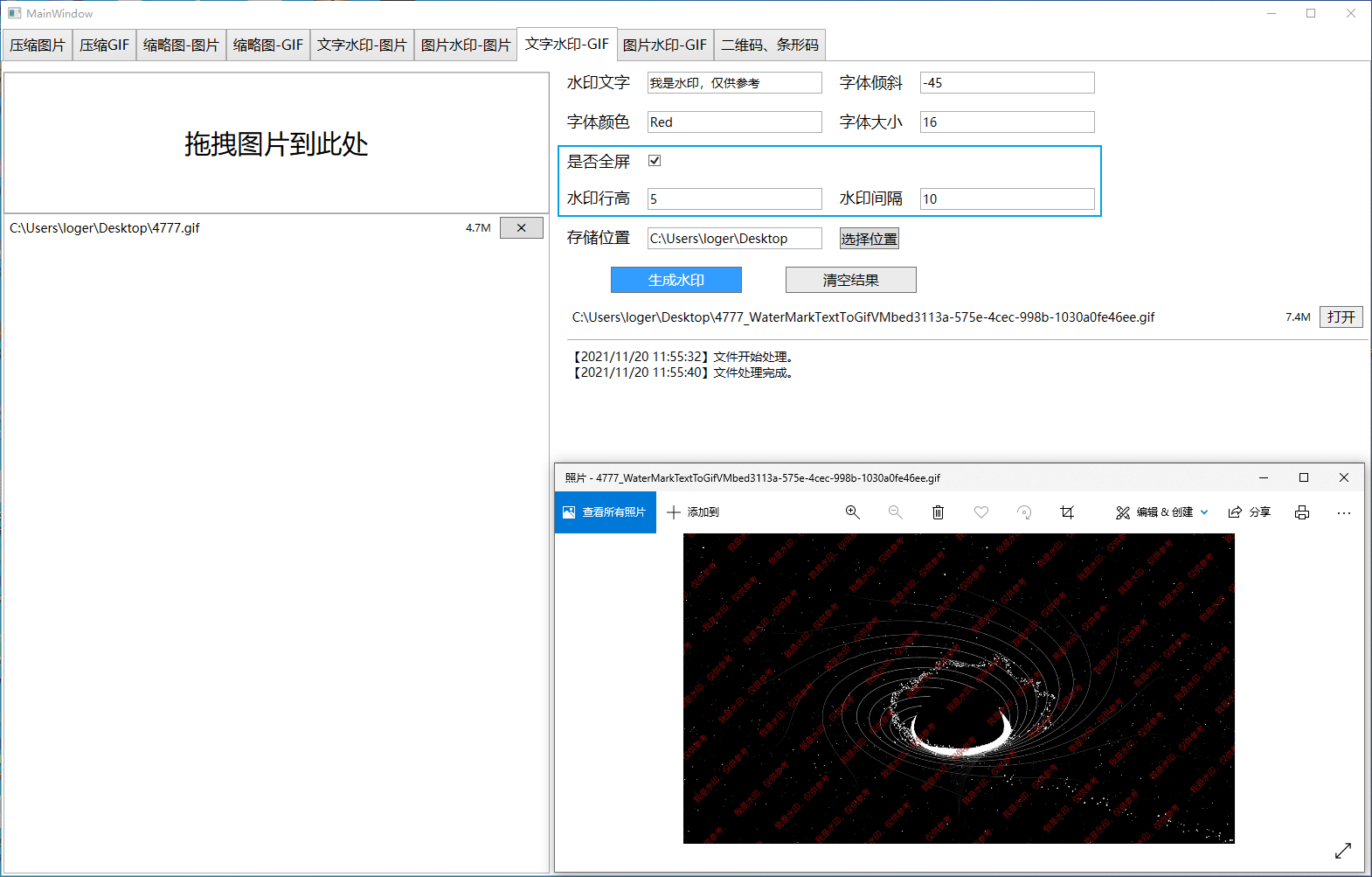Open the 缩略图-GIF tab

(268, 45)
